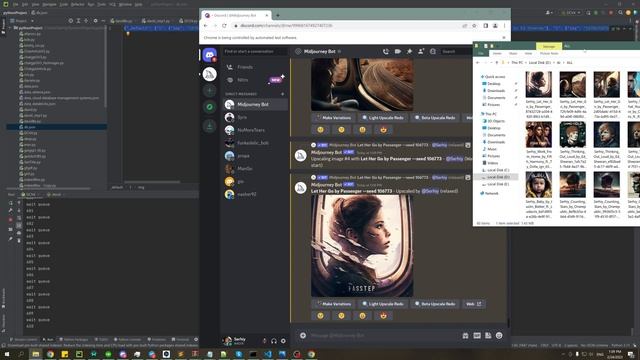Open the emoji picker in message bar
Viewport: 640px width, 360px height.
coord(499,336)
